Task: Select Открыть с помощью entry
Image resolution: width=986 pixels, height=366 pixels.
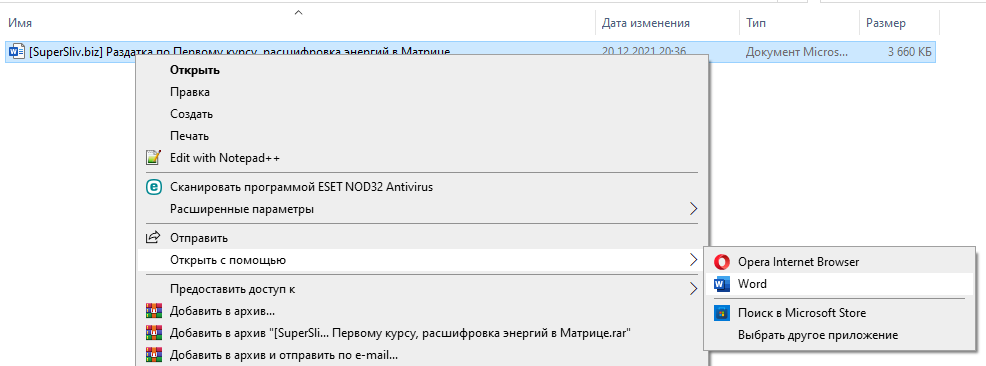Action: [x=423, y=260]
